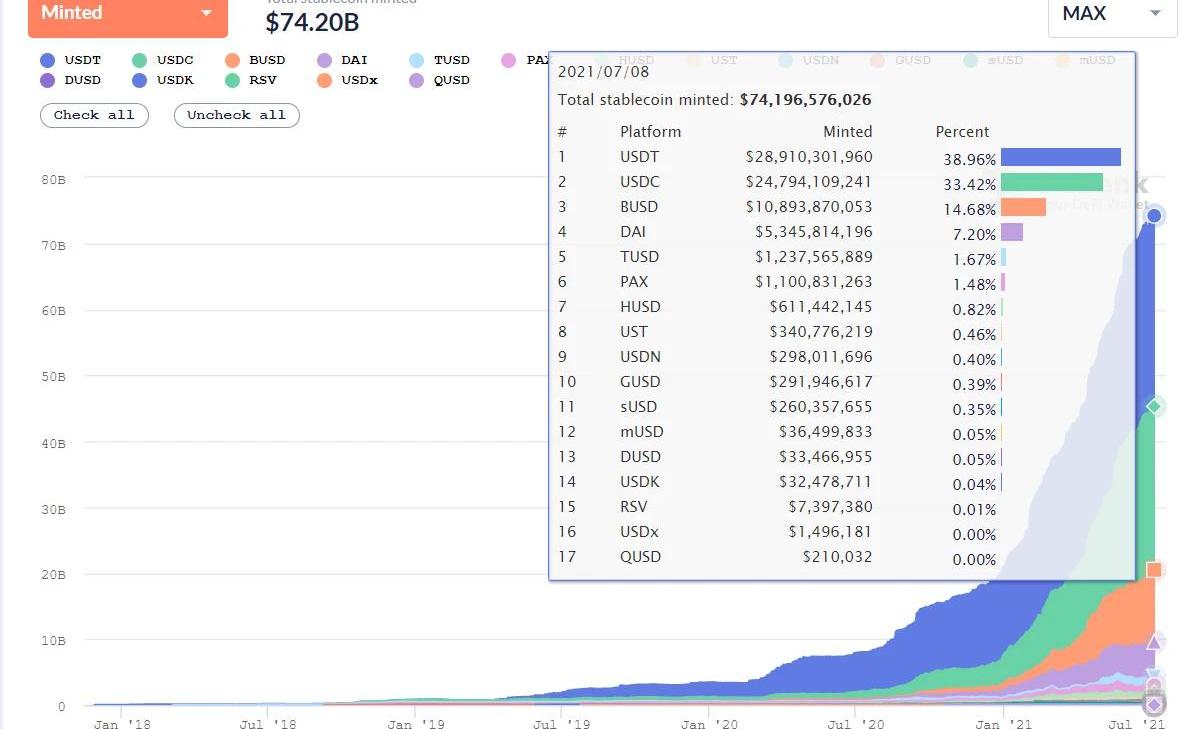
Task: Toggle the USDC series in the legend
Action: [x=163, y=60]
